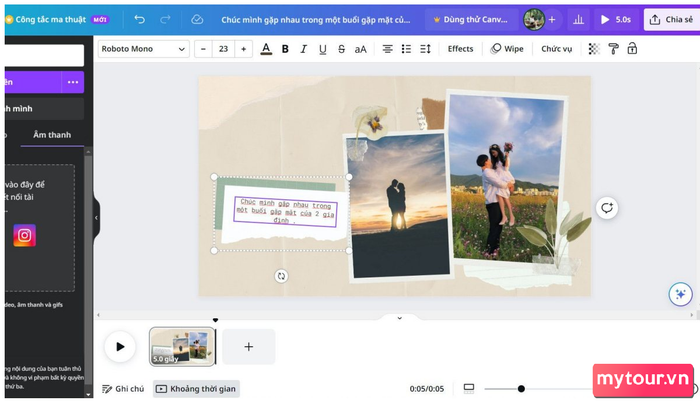Play the timeline preview
The height and width of the screenshot is (405, 700).
coord(120,347)
